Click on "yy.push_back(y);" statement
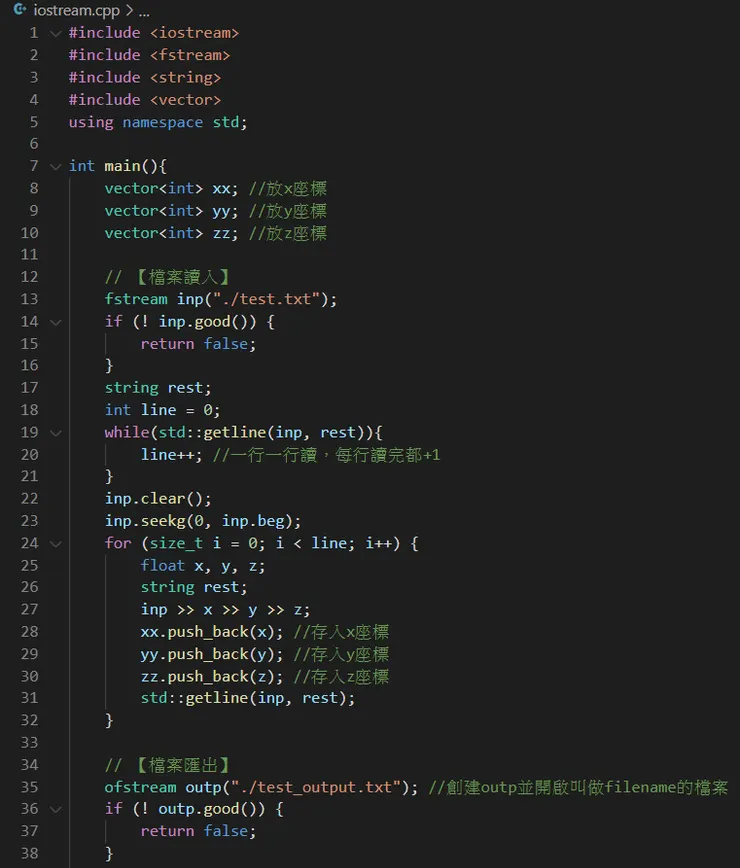 tap(211, 654)
